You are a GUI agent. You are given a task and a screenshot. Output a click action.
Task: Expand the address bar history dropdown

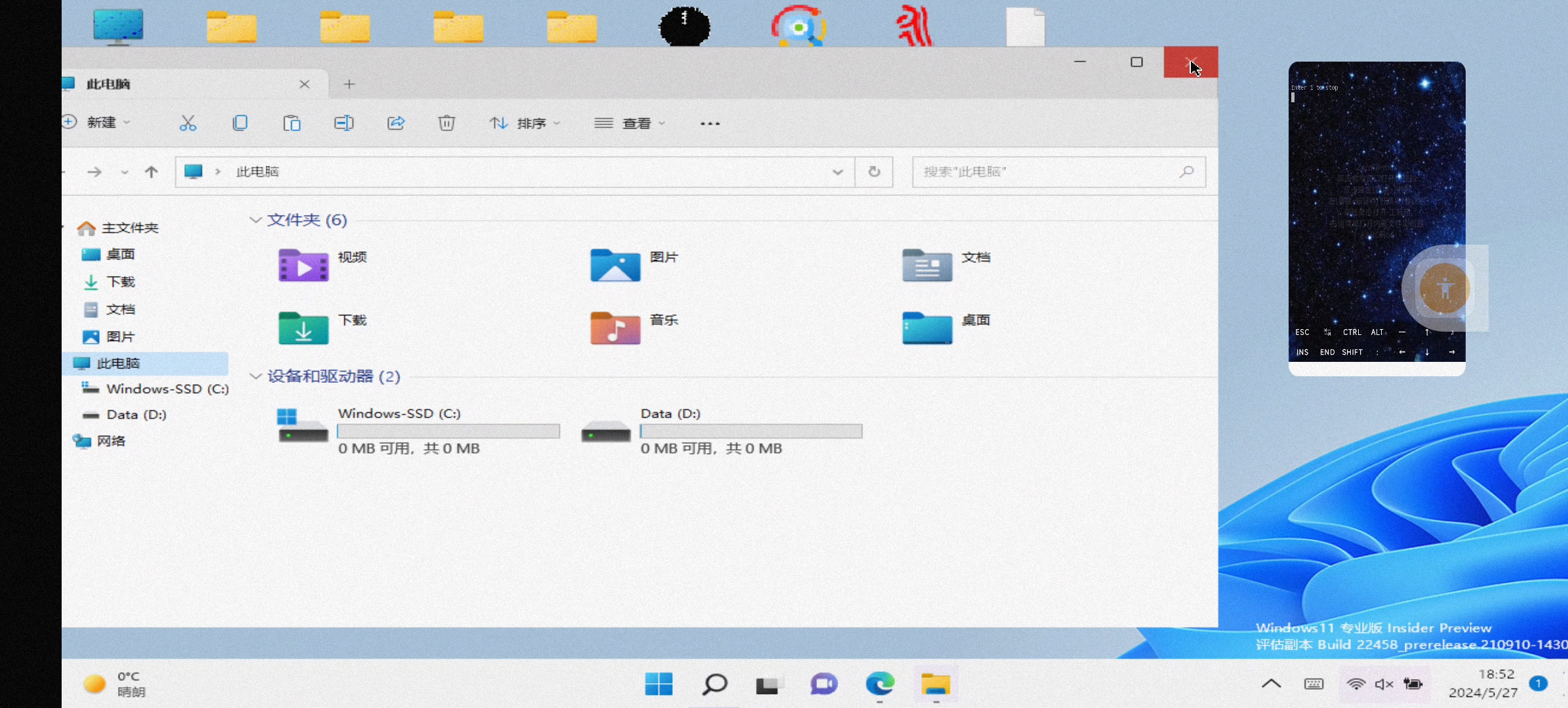click(837, 172)
